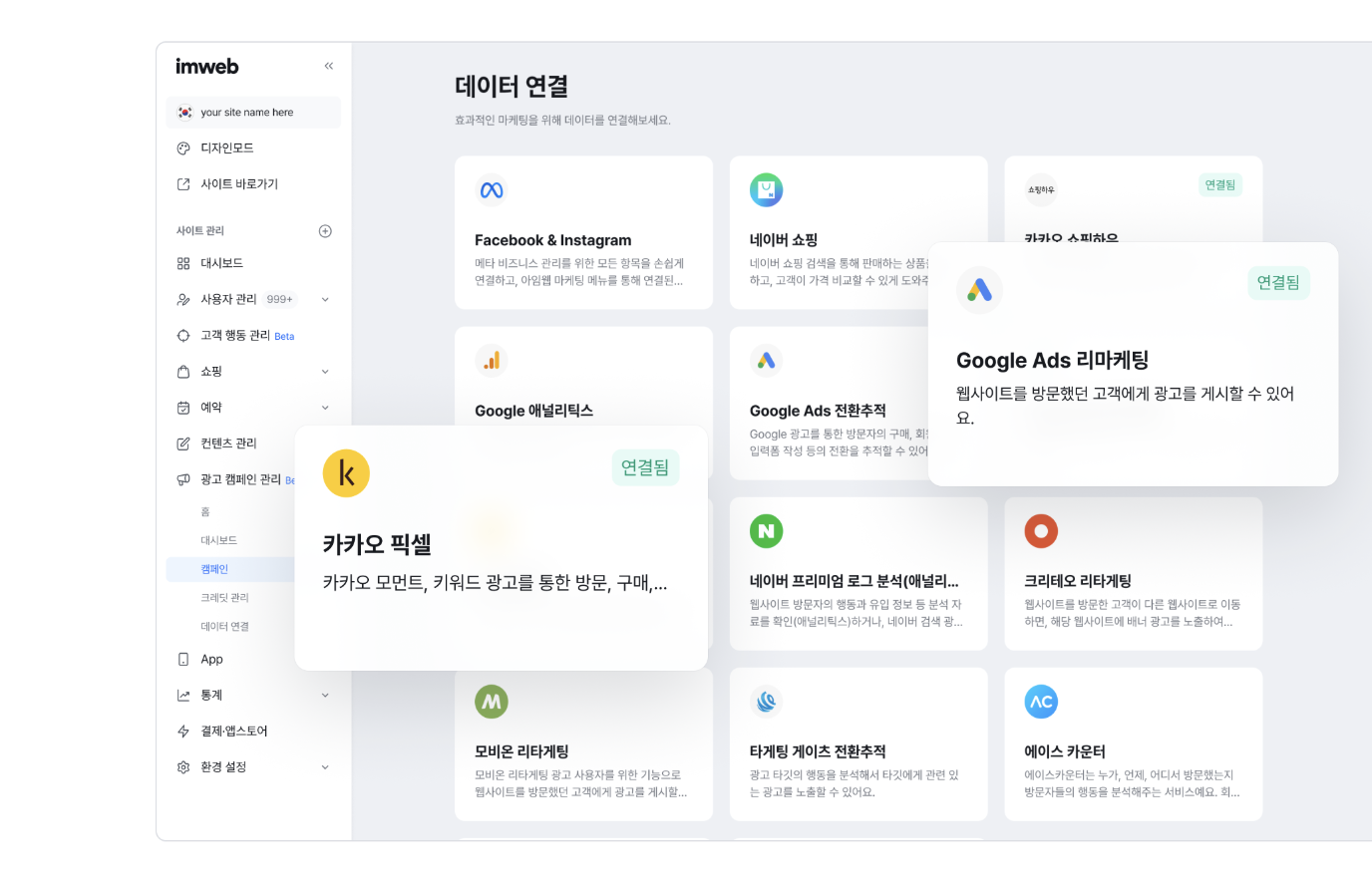Click the blue AC 에이스 카운터 icon
Image resolution: width=1372 pixels, height=883 pixels.
[x=1041, y=702]
